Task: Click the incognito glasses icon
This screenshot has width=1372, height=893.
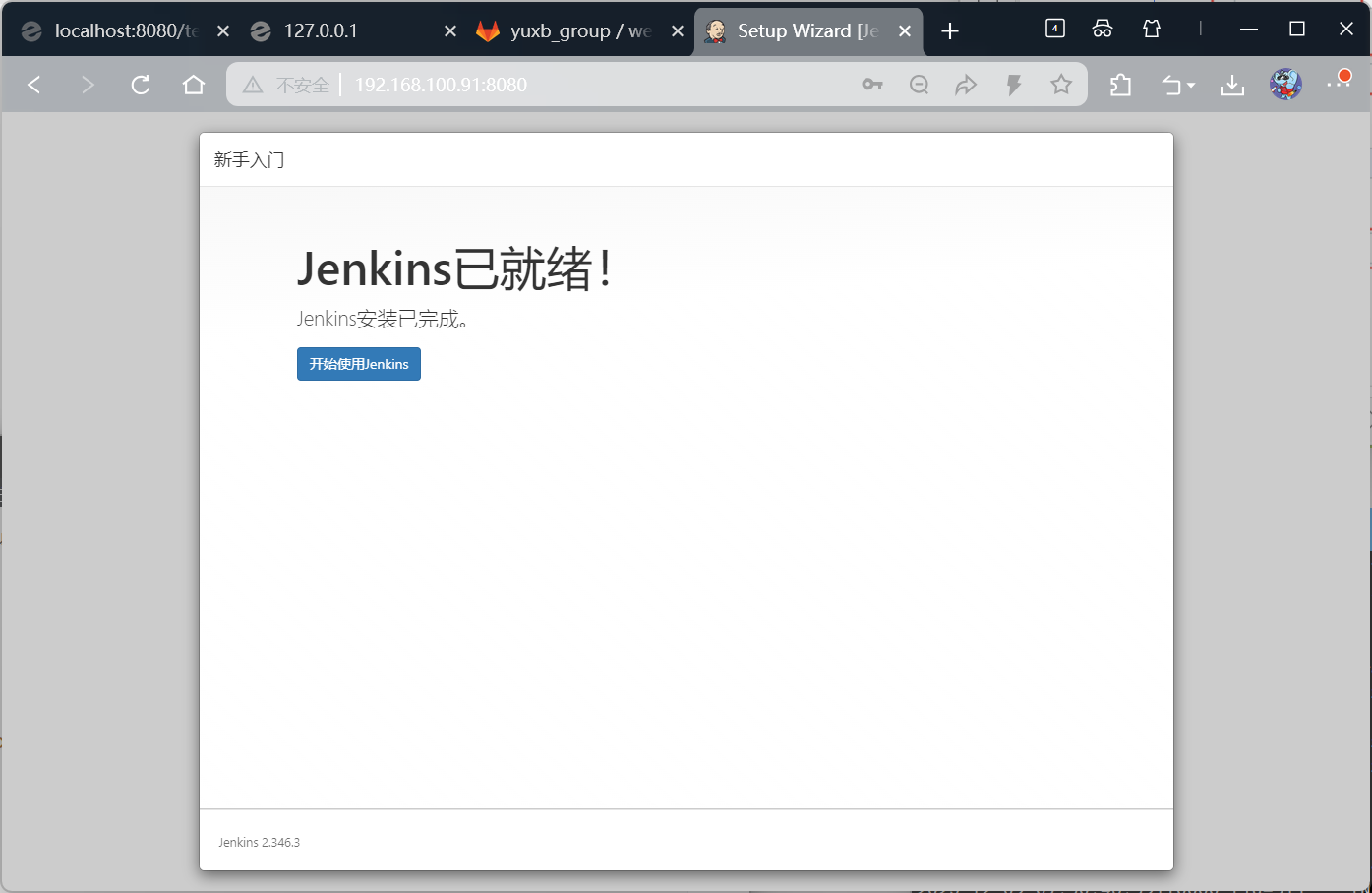Action: pos(1103,29)
